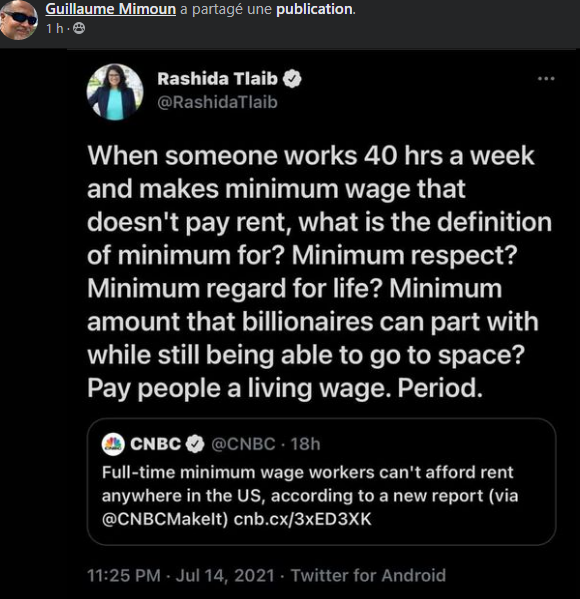580x599 pixels.
Task: Open the cnb.cx/3xED3XK link
Action: click(302, 519)
